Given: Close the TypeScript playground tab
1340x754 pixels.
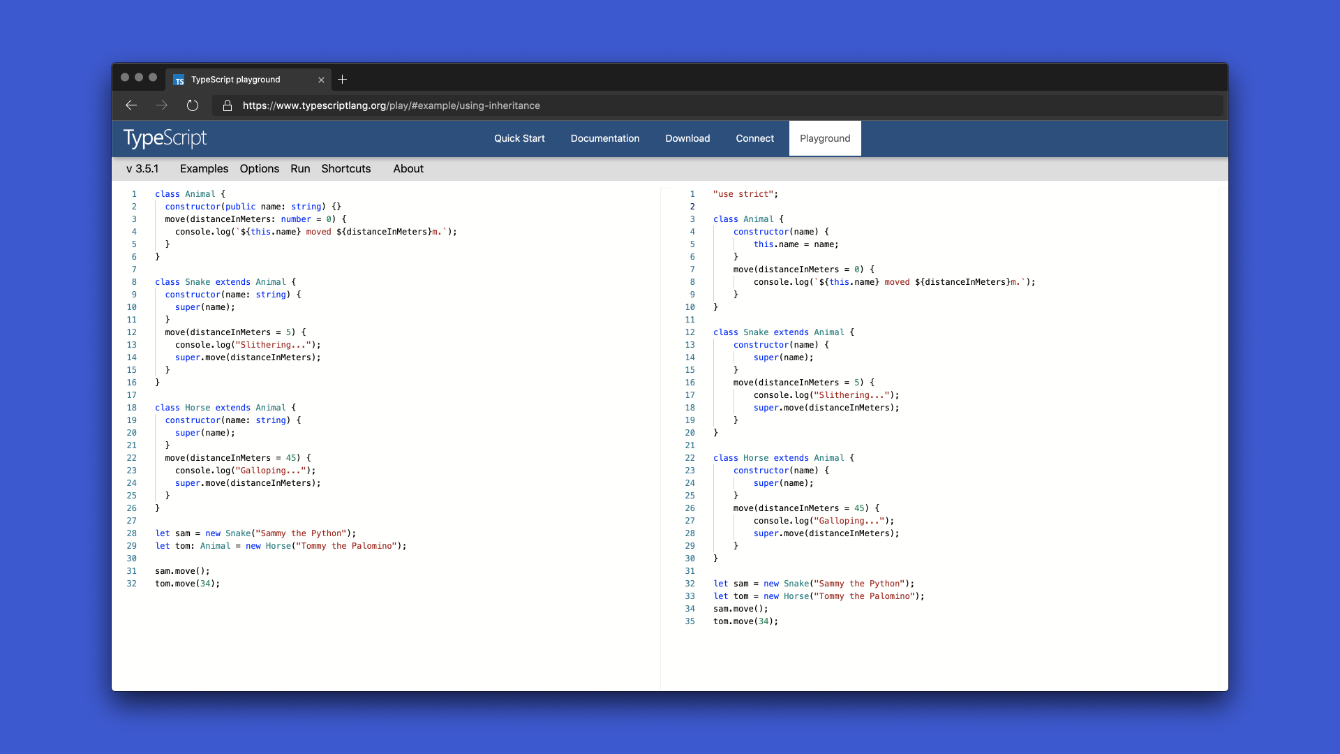Looking at the screenshot, I should coord(321,80).
